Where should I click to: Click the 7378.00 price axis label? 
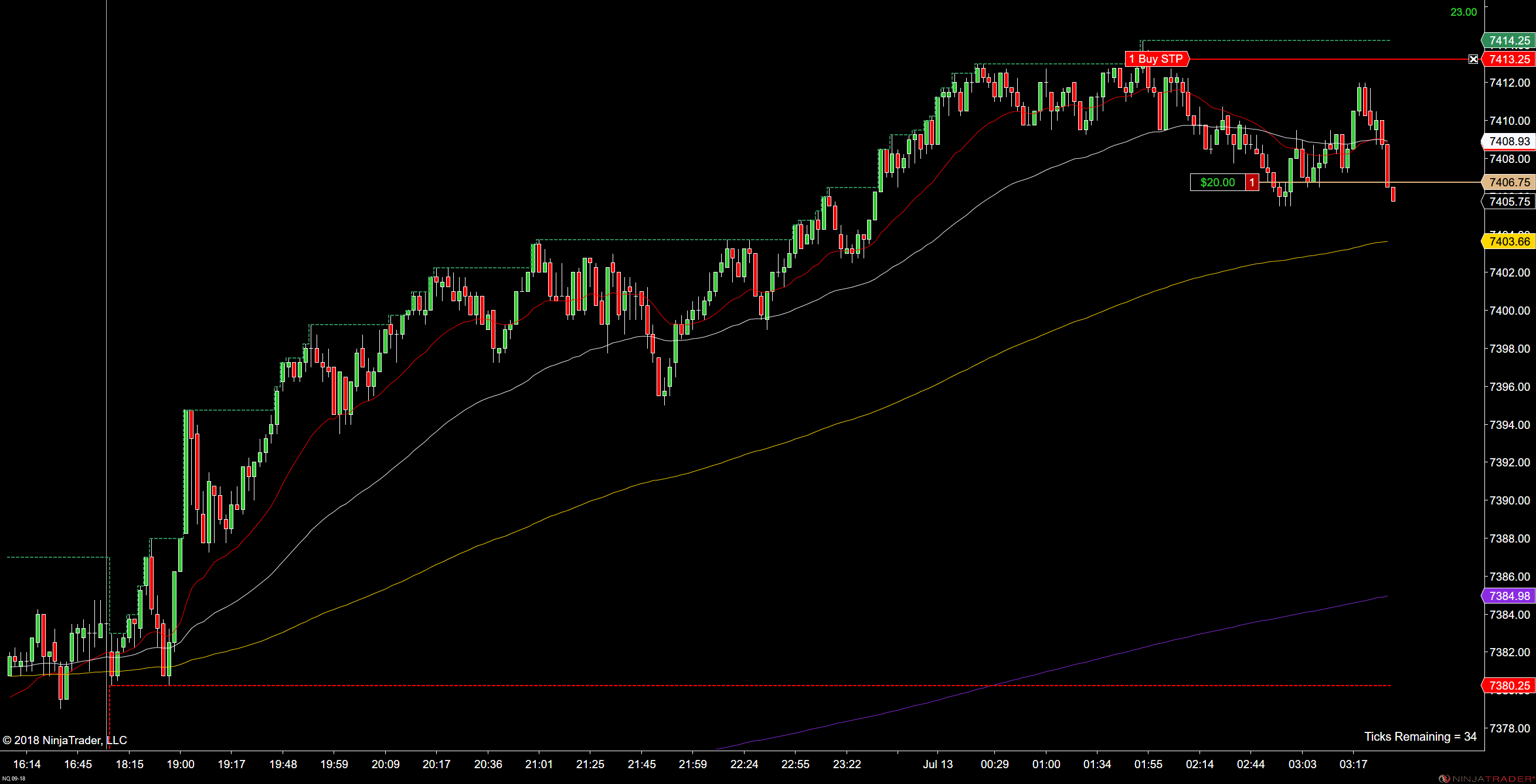coord(1510,728)
